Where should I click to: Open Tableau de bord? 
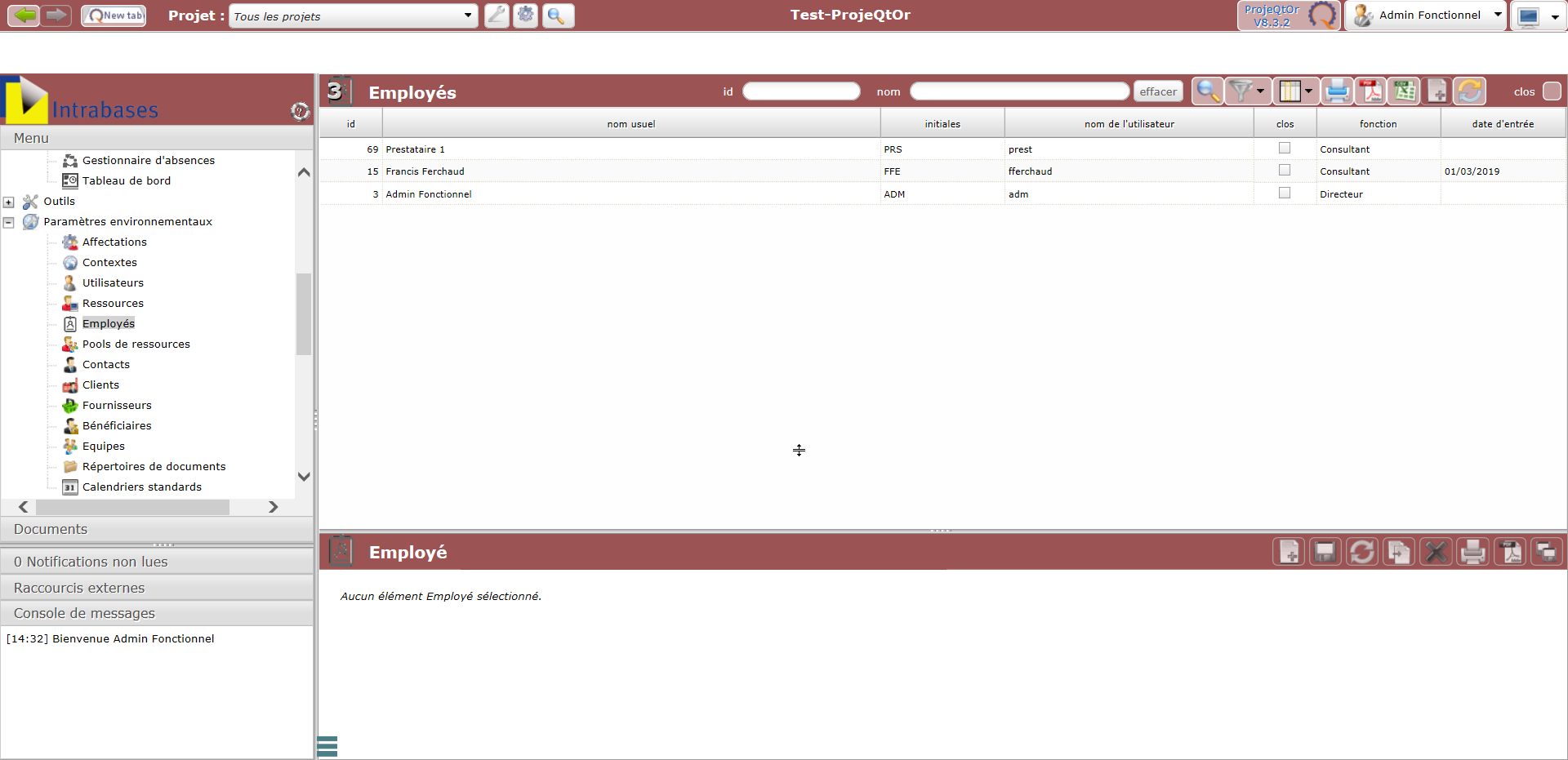click(x=127, y=181)
